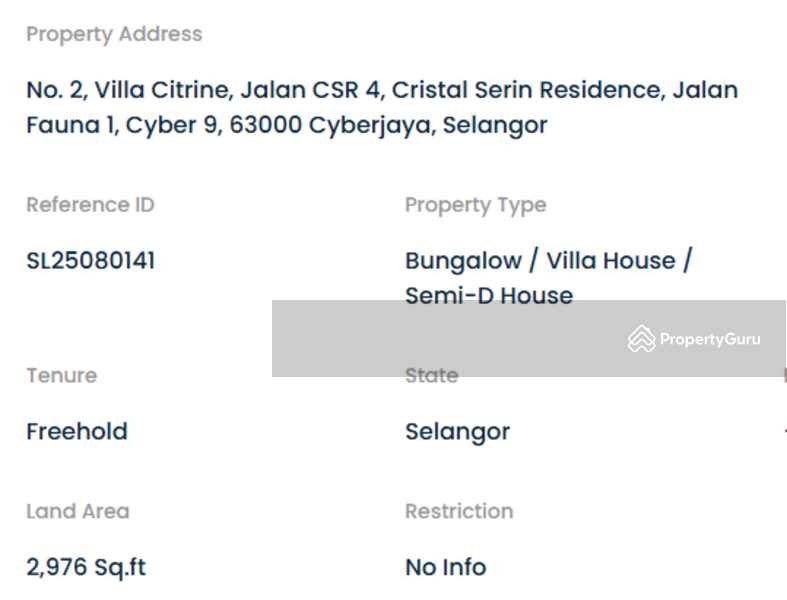Click the Restriction label
The width and height of the screenshot is (787, 600).
(x=458, y=511)
